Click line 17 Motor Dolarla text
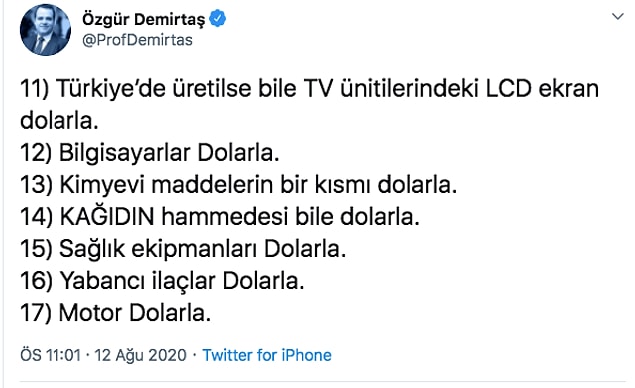This screenshot has height=388, width=635. pyautogui.click(x=115, y=313)
